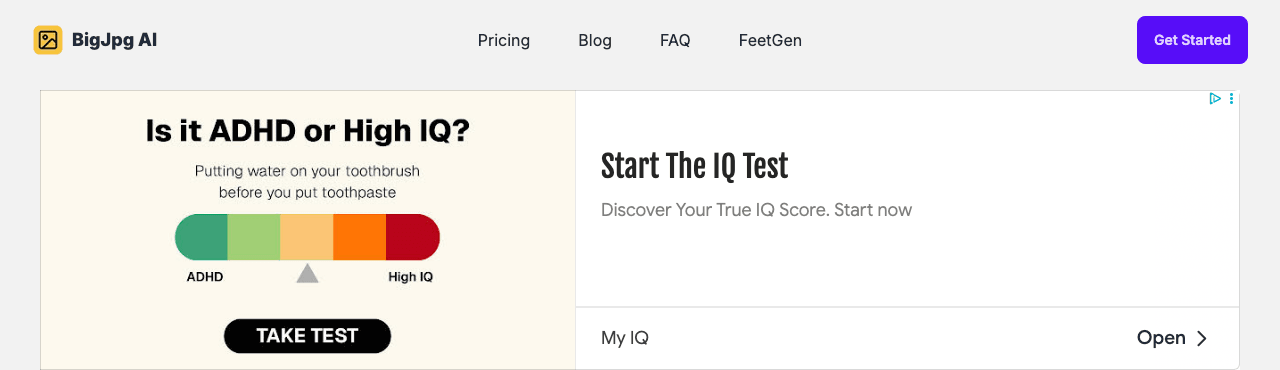Viewport: 1280px width, 370px height.
Task: Open the Pricing page
Action: pos(504,40)
